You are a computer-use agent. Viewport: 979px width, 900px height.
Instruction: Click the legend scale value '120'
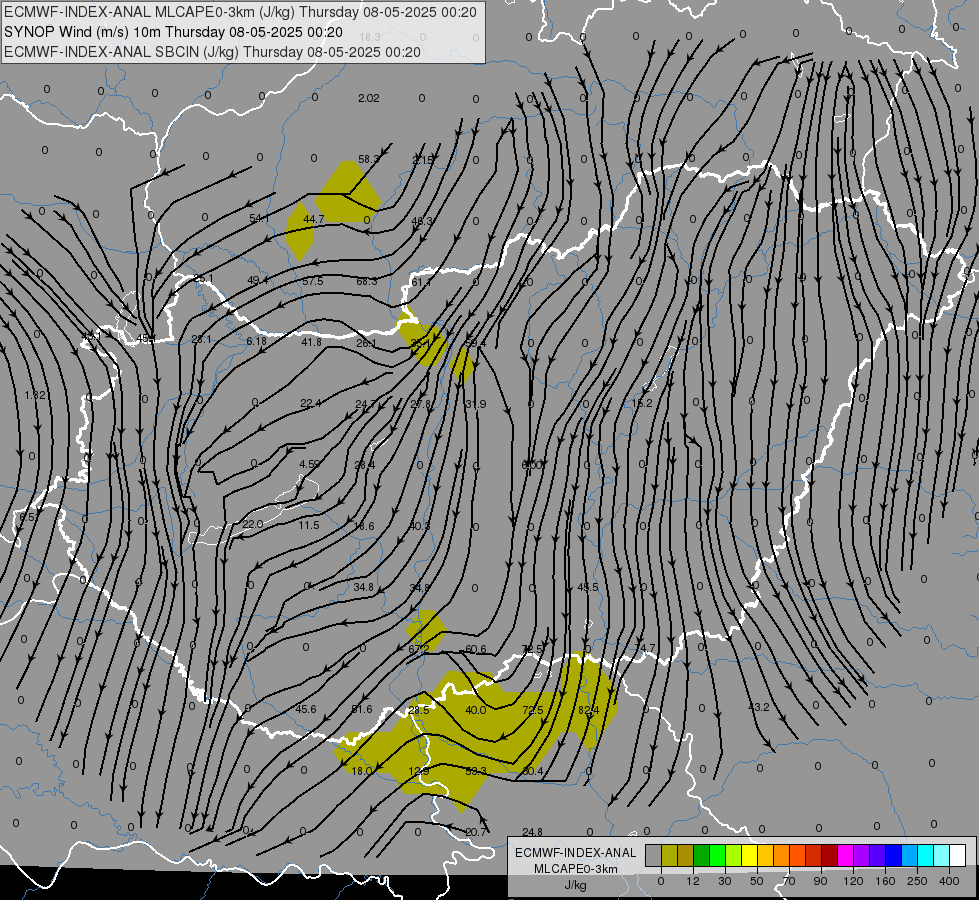tap(853, 881)
